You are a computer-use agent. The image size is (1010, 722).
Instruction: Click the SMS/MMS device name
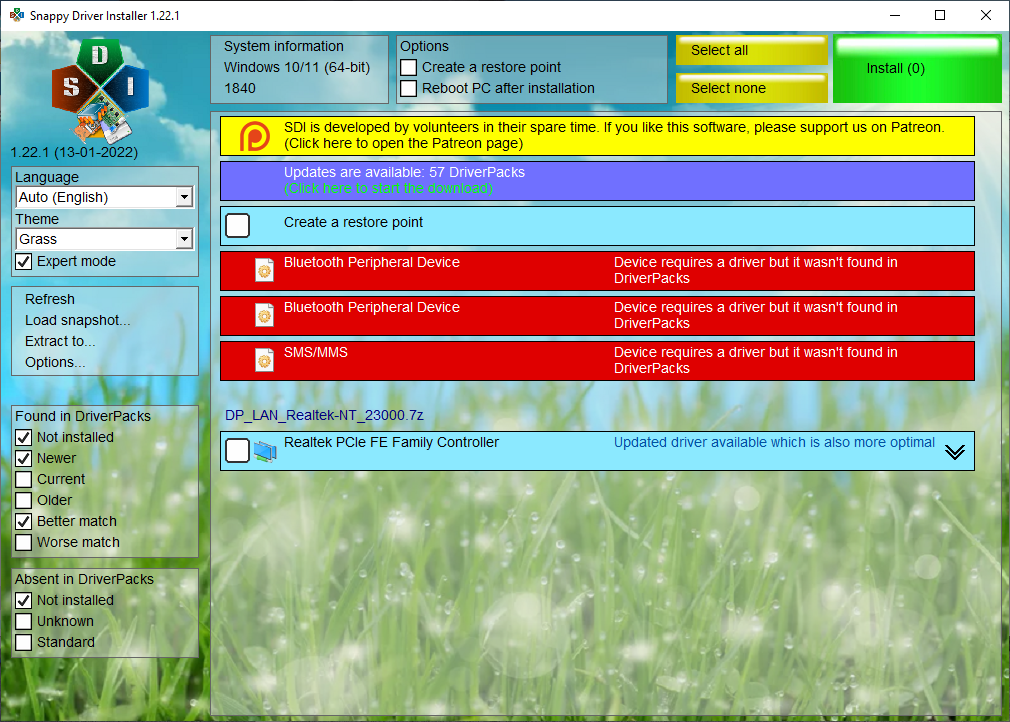[x=316, y=352]
